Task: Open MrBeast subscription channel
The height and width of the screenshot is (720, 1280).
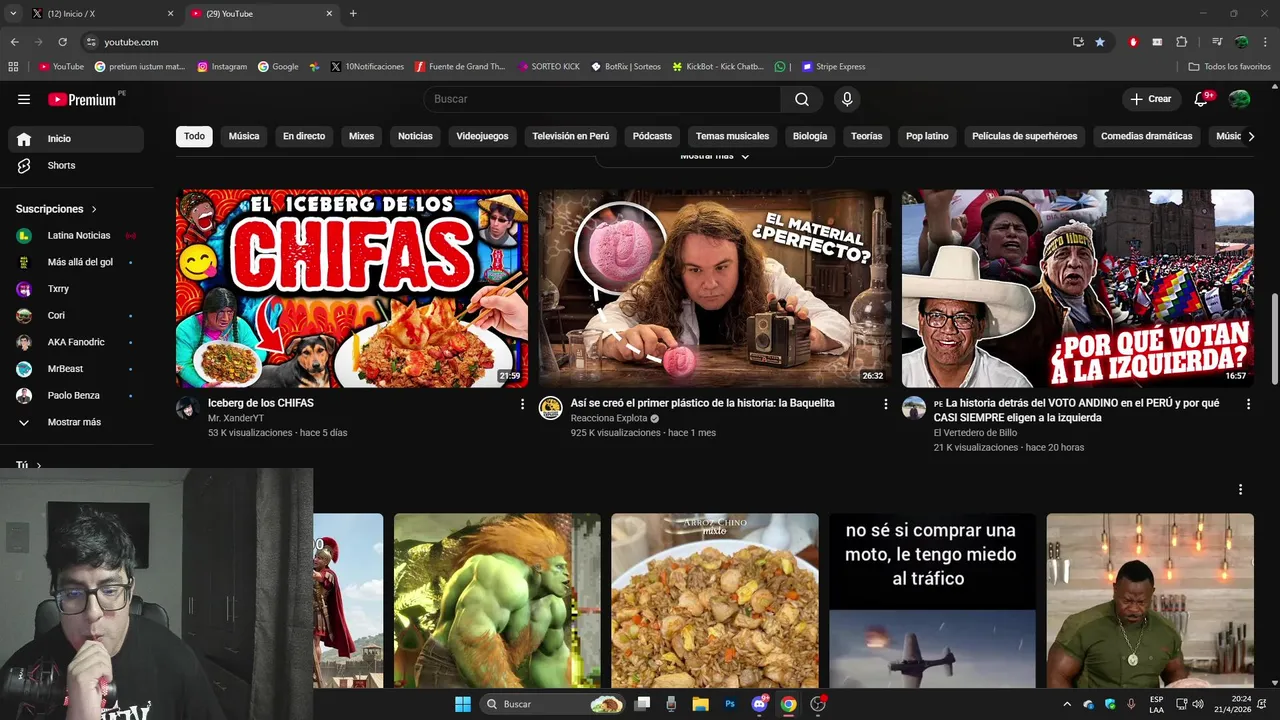Action: [76, 369]
